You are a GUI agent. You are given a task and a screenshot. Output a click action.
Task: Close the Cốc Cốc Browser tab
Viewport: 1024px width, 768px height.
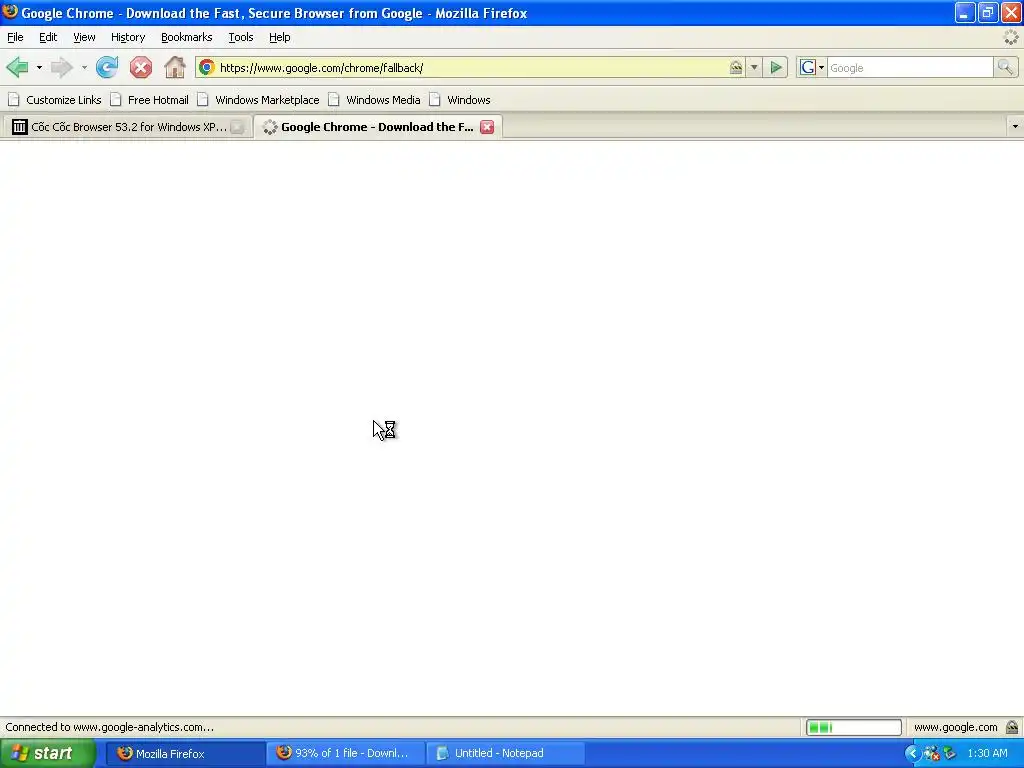[x=238, y=127]
